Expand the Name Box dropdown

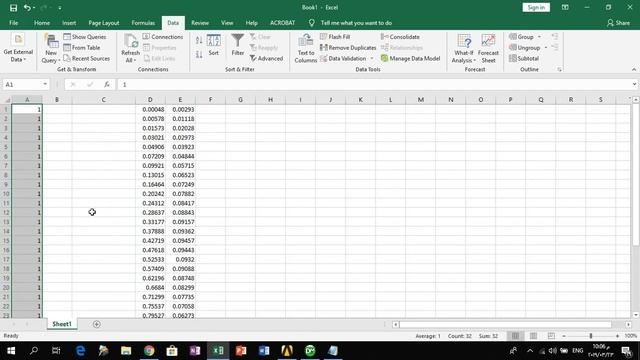pos(45,84)
